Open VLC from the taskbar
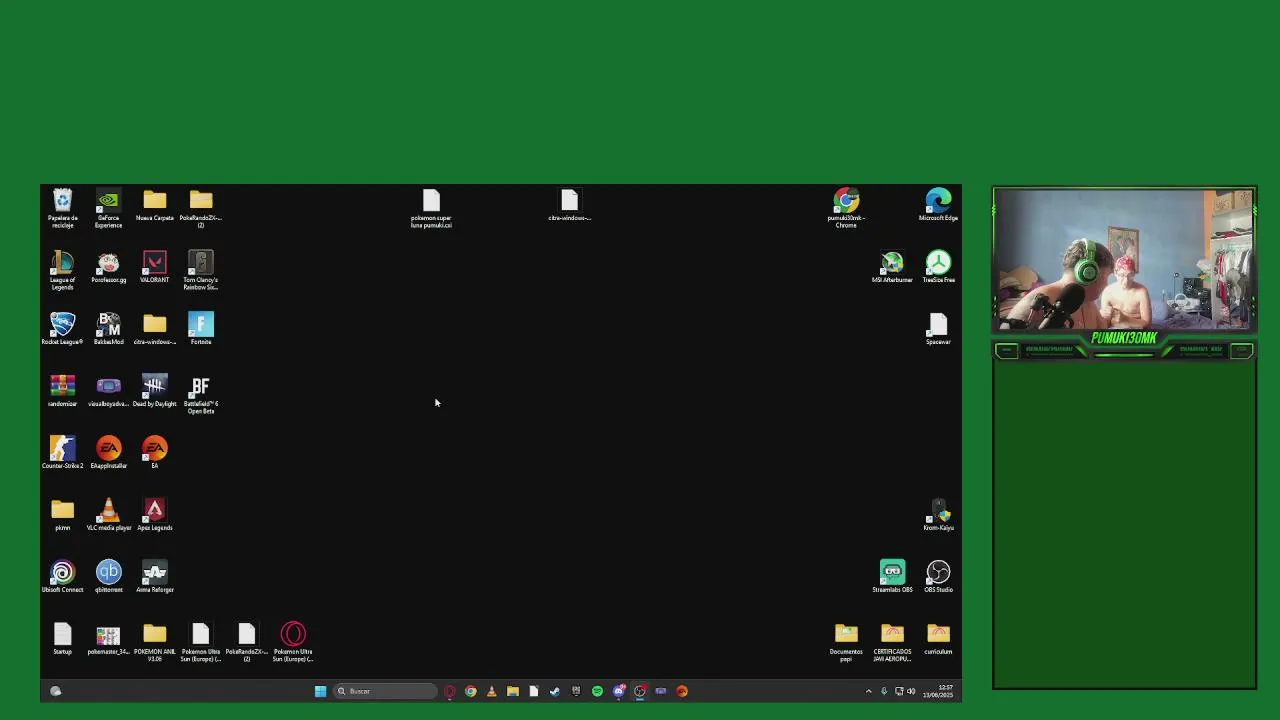 pos(491,691)
